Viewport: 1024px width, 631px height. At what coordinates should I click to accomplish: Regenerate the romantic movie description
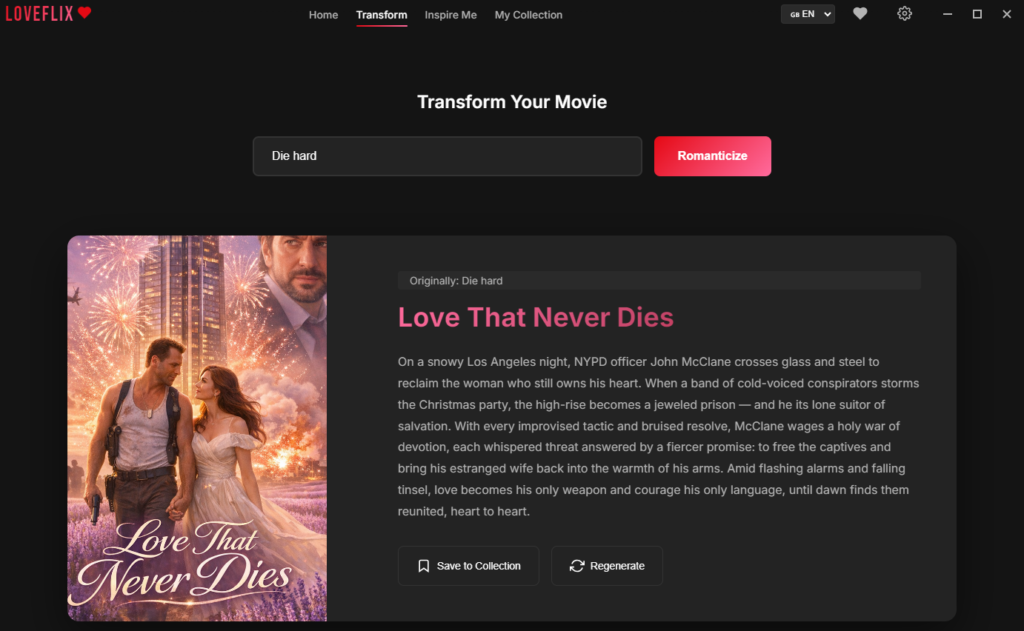pyautogui.click(x=607, y=566)
